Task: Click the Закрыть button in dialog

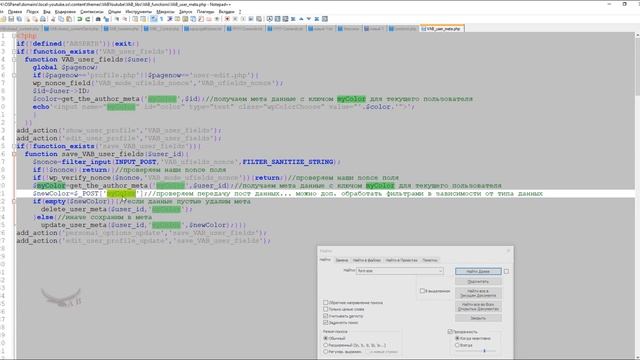Action: point(478,318)
